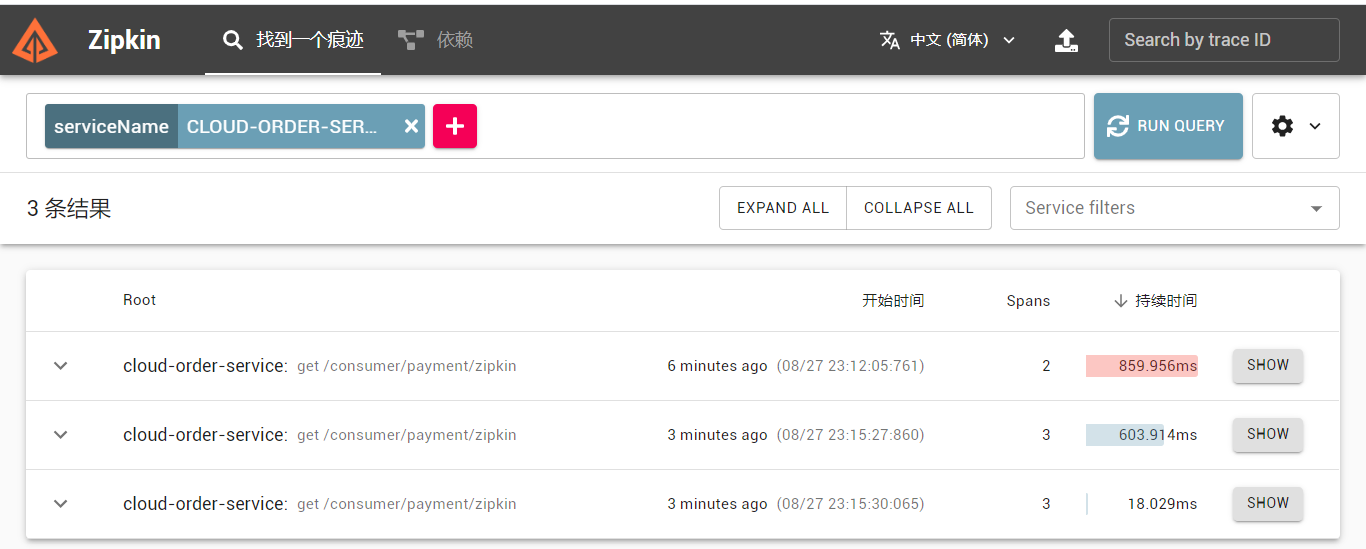Sort by 持续时间 (duration) column header

1155,301
